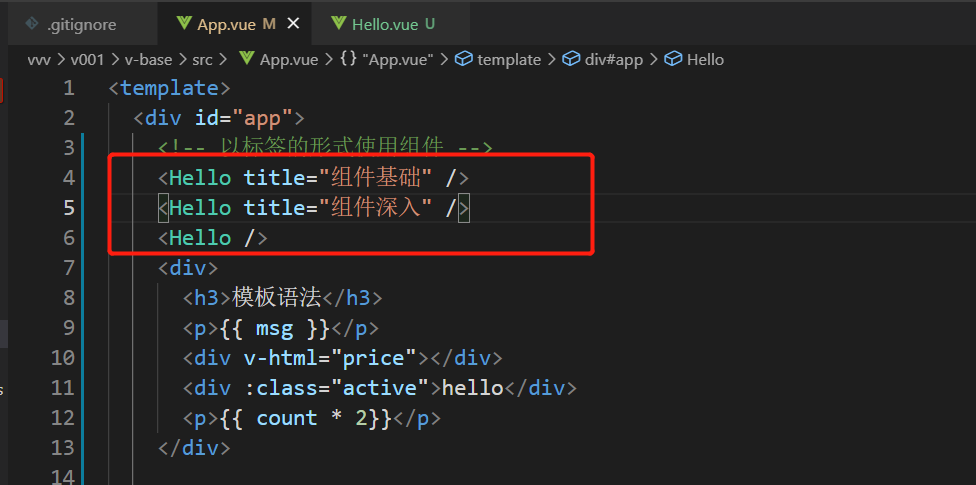Click the Vue icon on App.vue tab
The image size is (976, 485).
tap(184, 24)
